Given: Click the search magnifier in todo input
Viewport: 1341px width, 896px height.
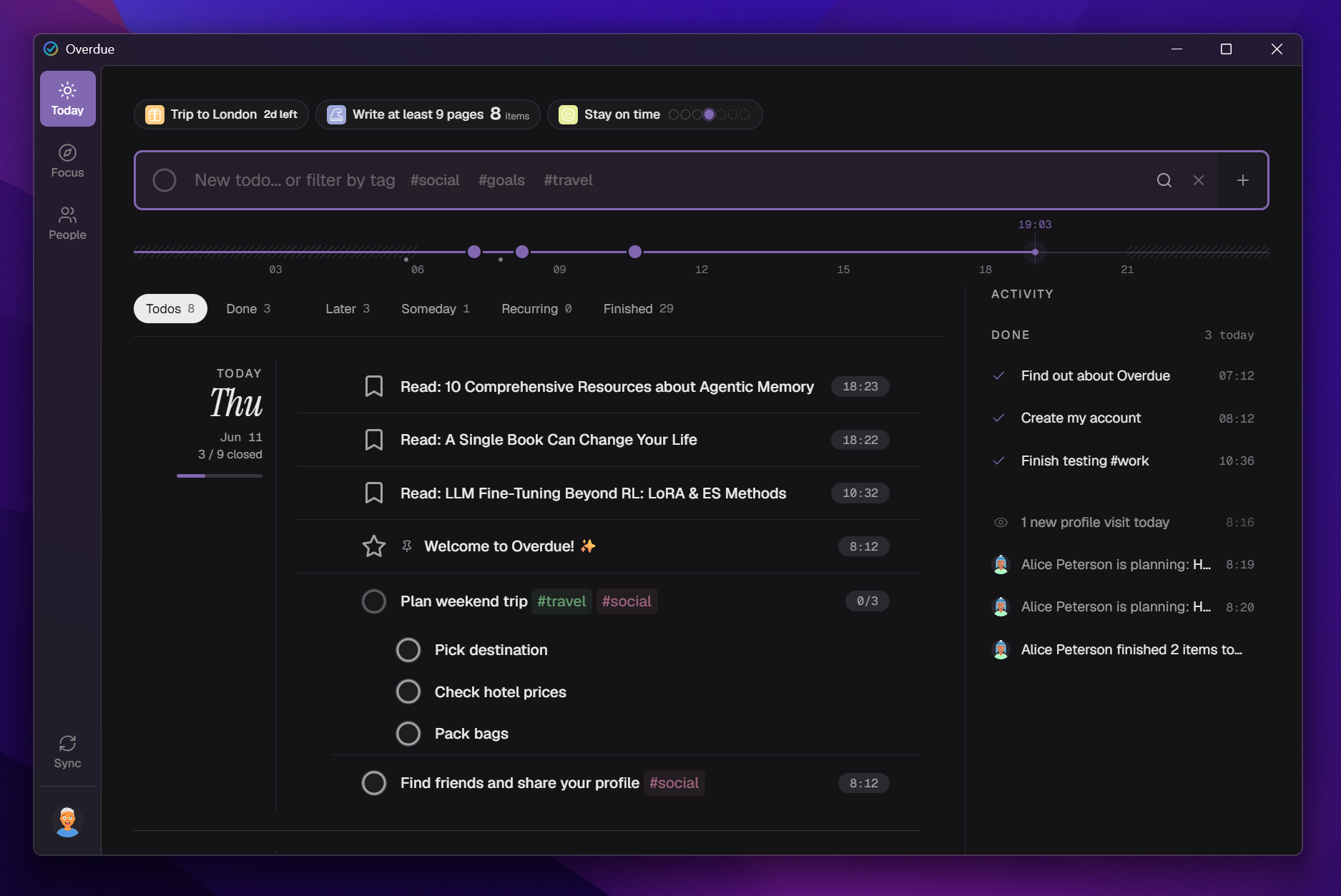Looking at the screenshot, I should tap(1164, 180).
